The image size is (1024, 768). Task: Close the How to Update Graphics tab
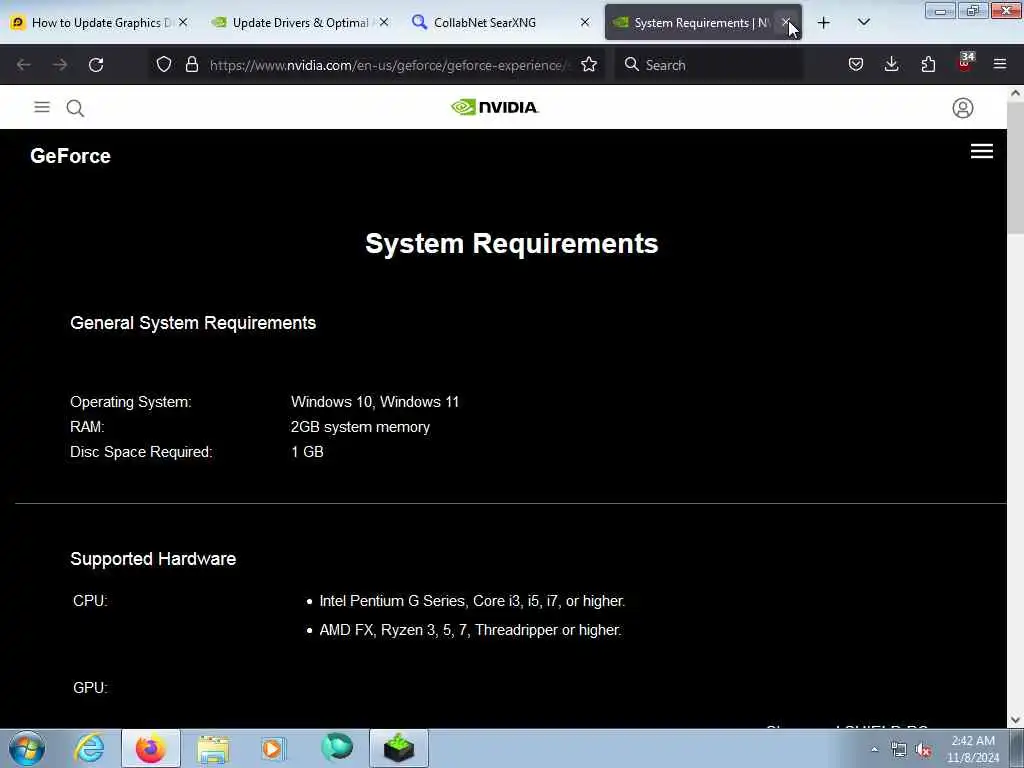(x=183, y=23)
